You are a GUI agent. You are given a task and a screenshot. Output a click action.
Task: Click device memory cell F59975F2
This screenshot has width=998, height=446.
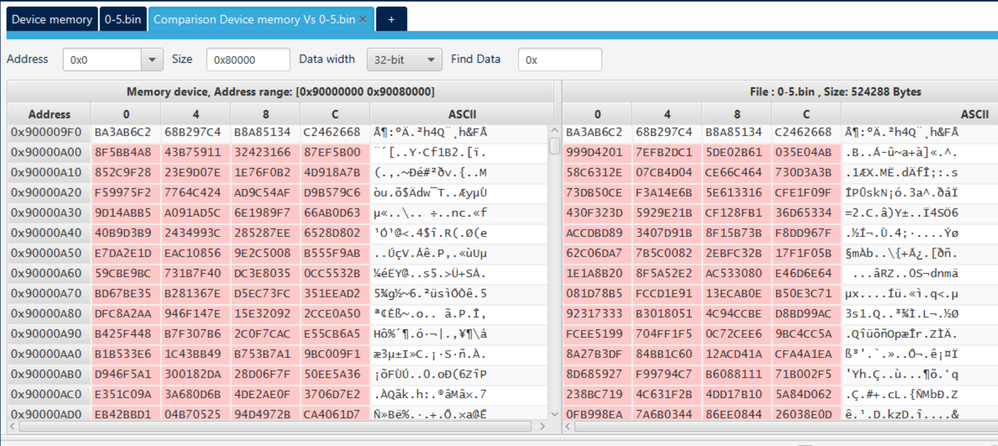point(125,193)
